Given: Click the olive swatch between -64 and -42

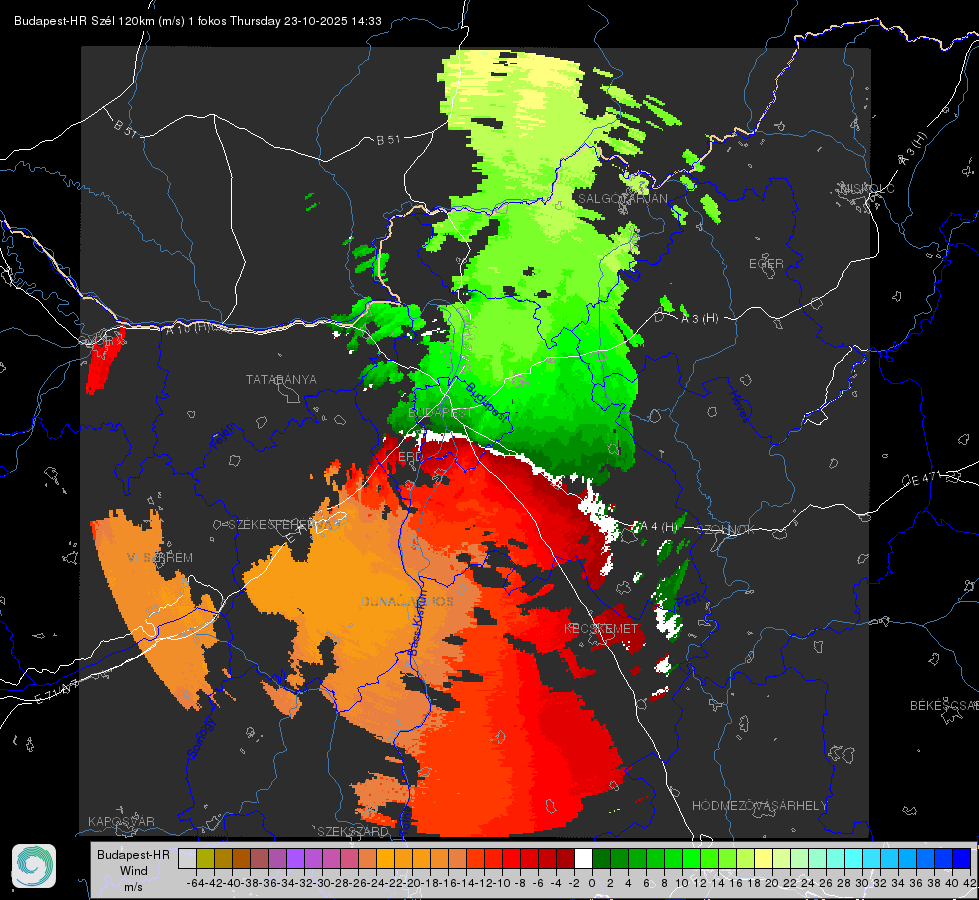Looking at the screenshot, I should pyautogui.click(x=205, y=858).
